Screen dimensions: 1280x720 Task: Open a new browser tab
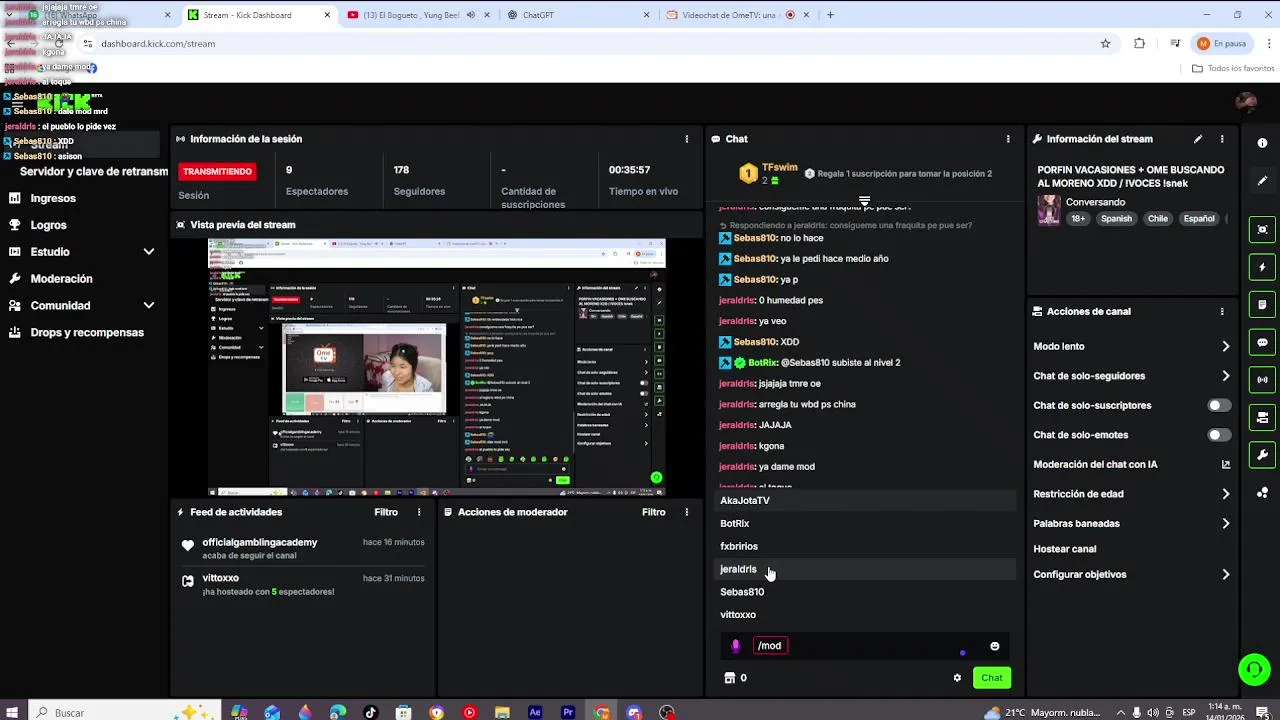(830, 15)
